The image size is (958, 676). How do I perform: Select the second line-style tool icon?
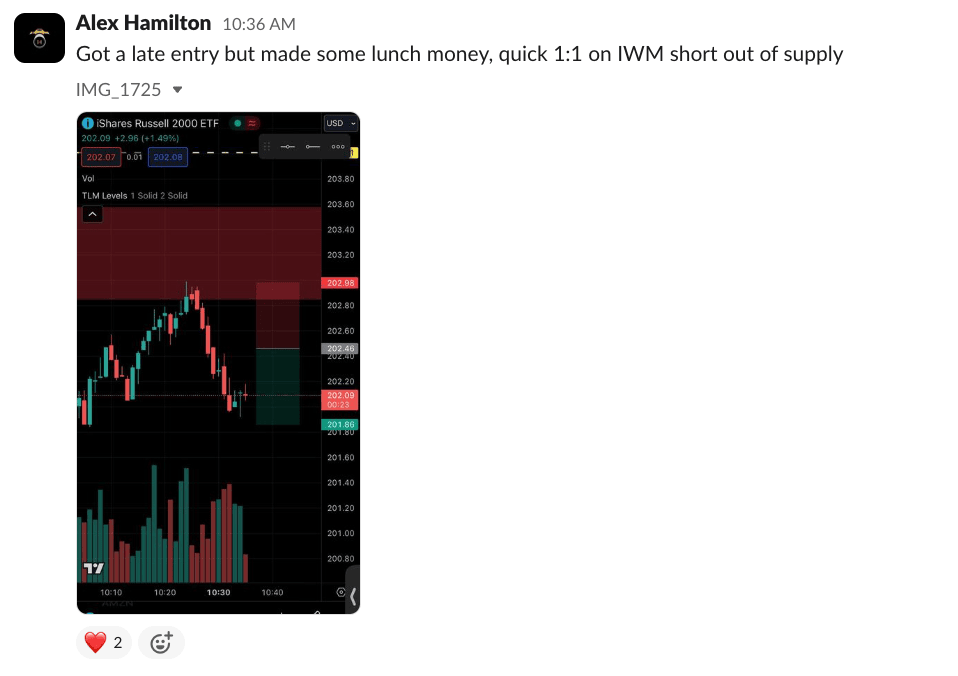click(313, 147)
